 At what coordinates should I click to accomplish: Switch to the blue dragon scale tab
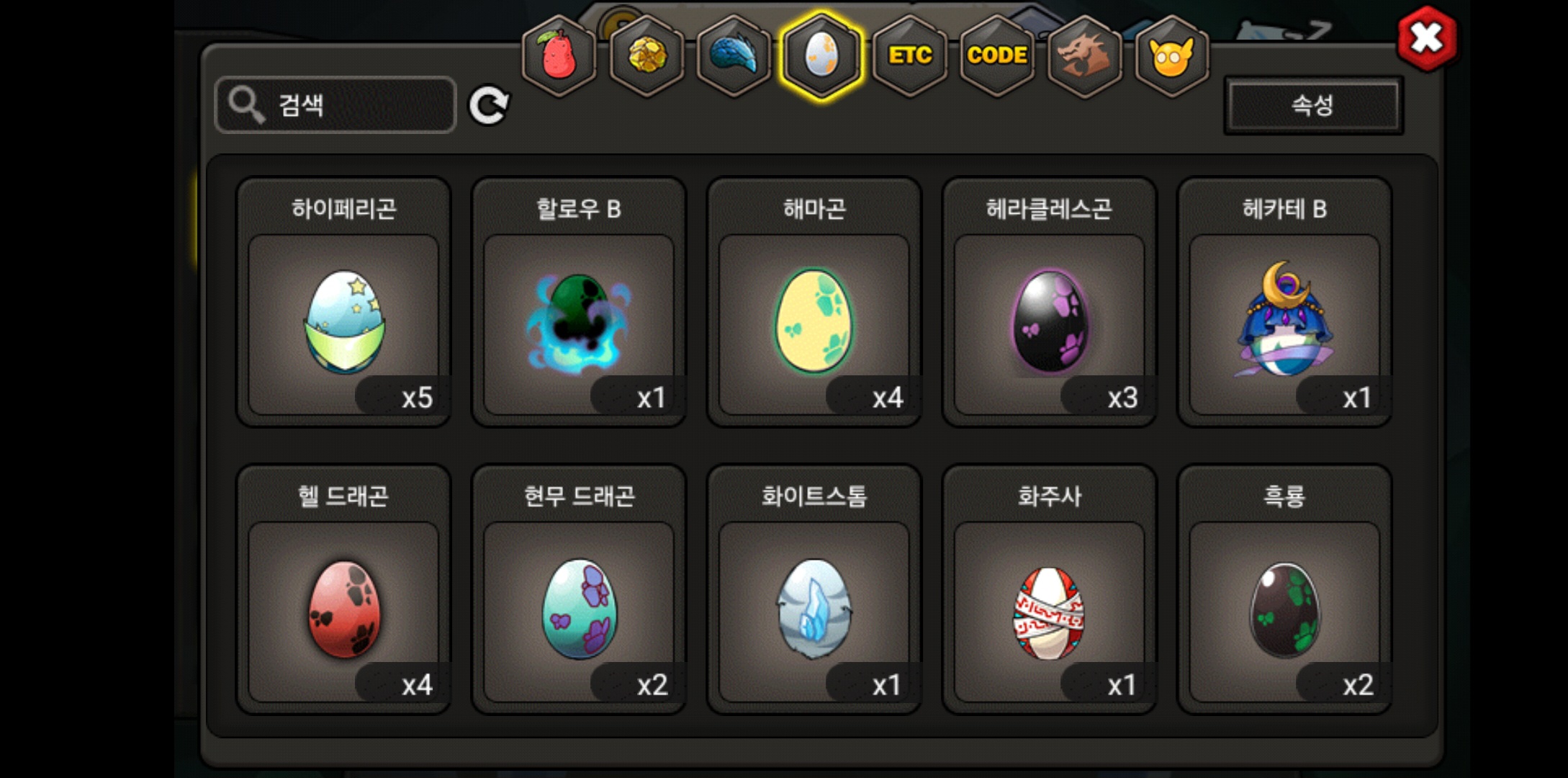point(734,56)
